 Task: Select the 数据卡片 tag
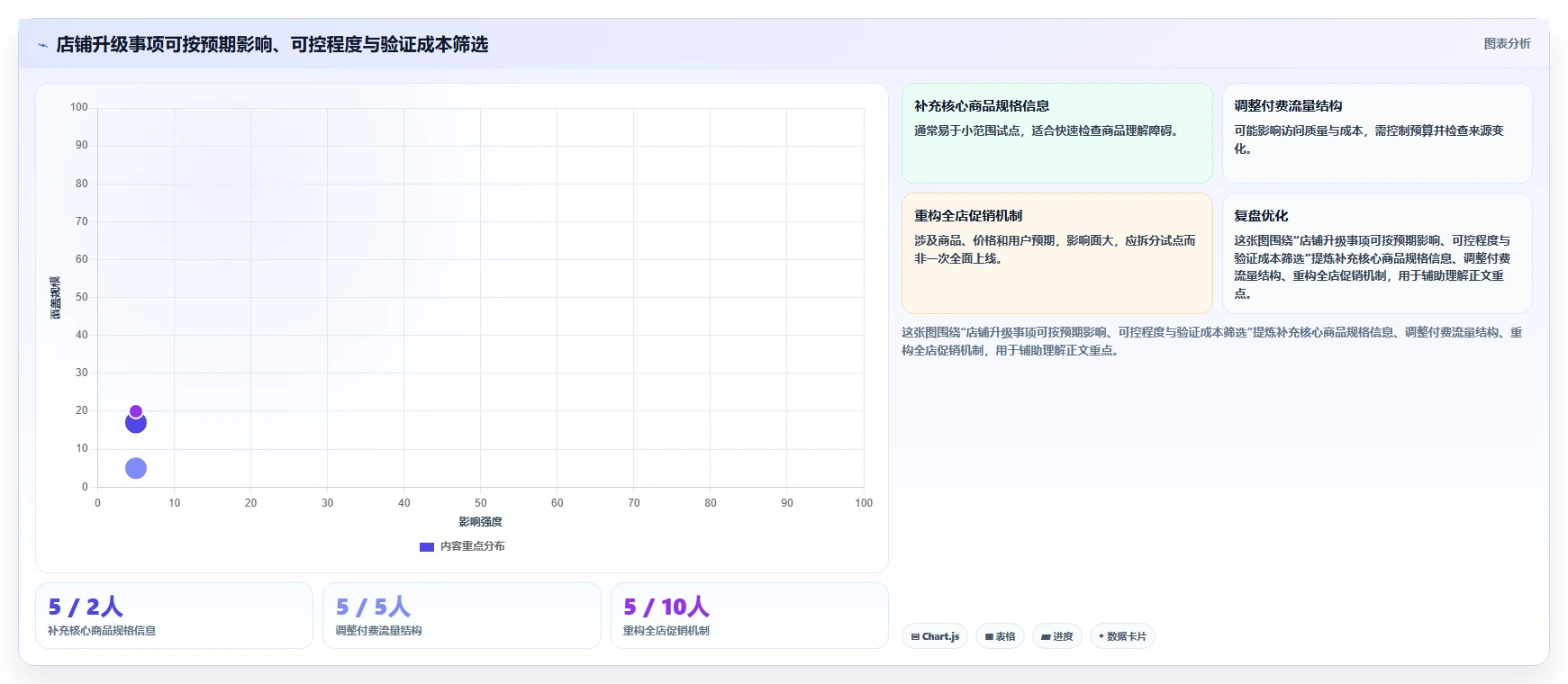pos(1122,636)
